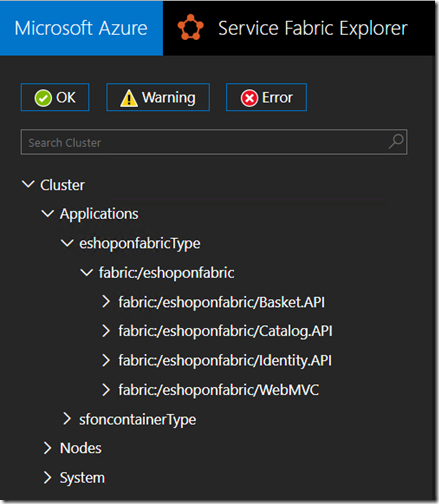Collapse the Applications node chevron
439x504 pixels.
click(48, 214)
